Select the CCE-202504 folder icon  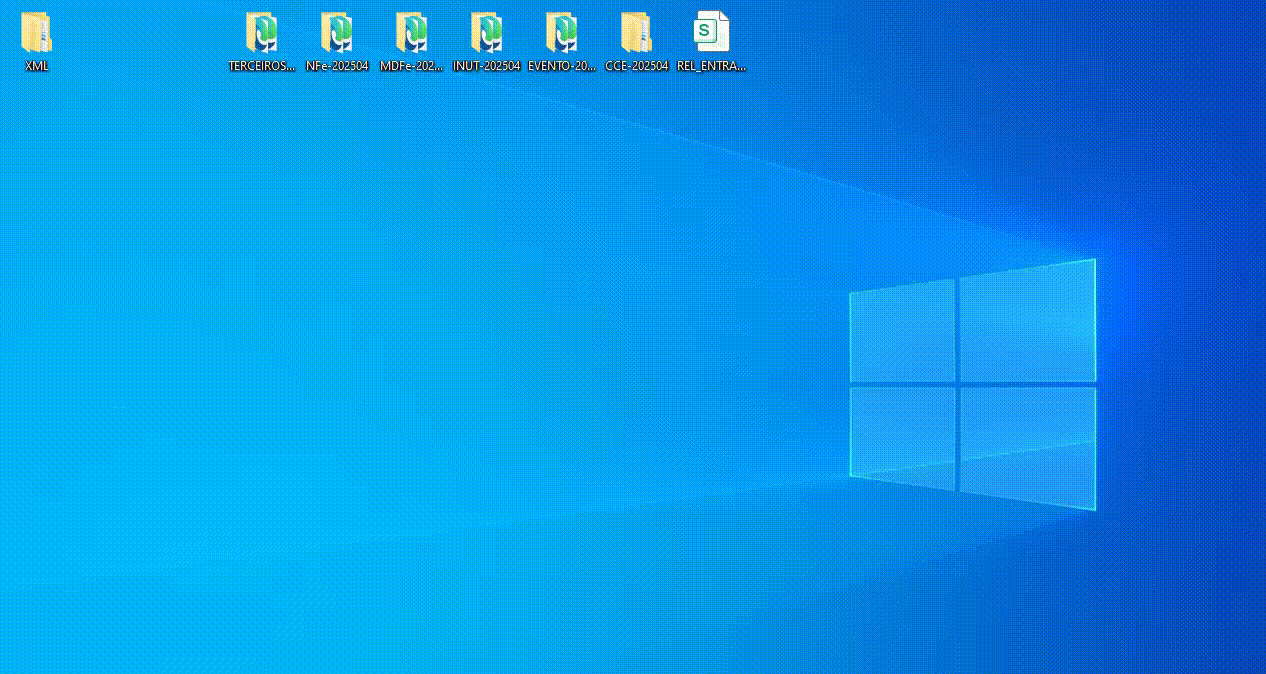(x=636, y=32)
